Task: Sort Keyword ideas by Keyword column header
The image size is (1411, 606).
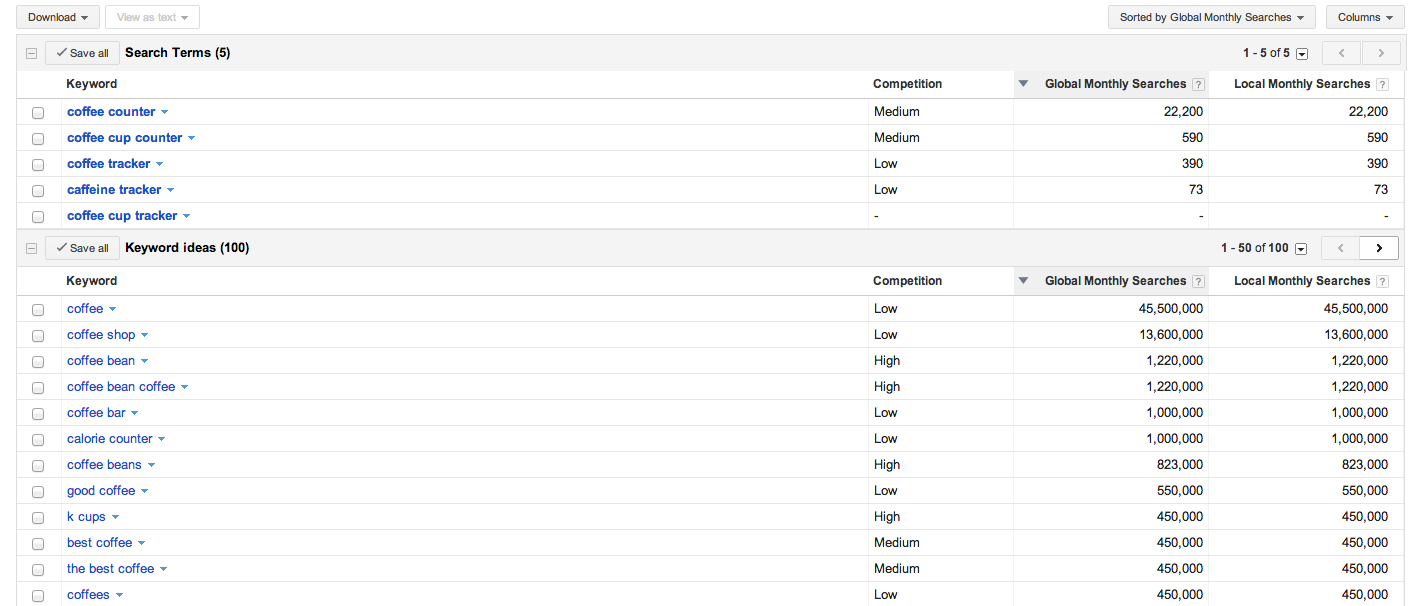Action: pyautogui.click(x=92, y=281)
